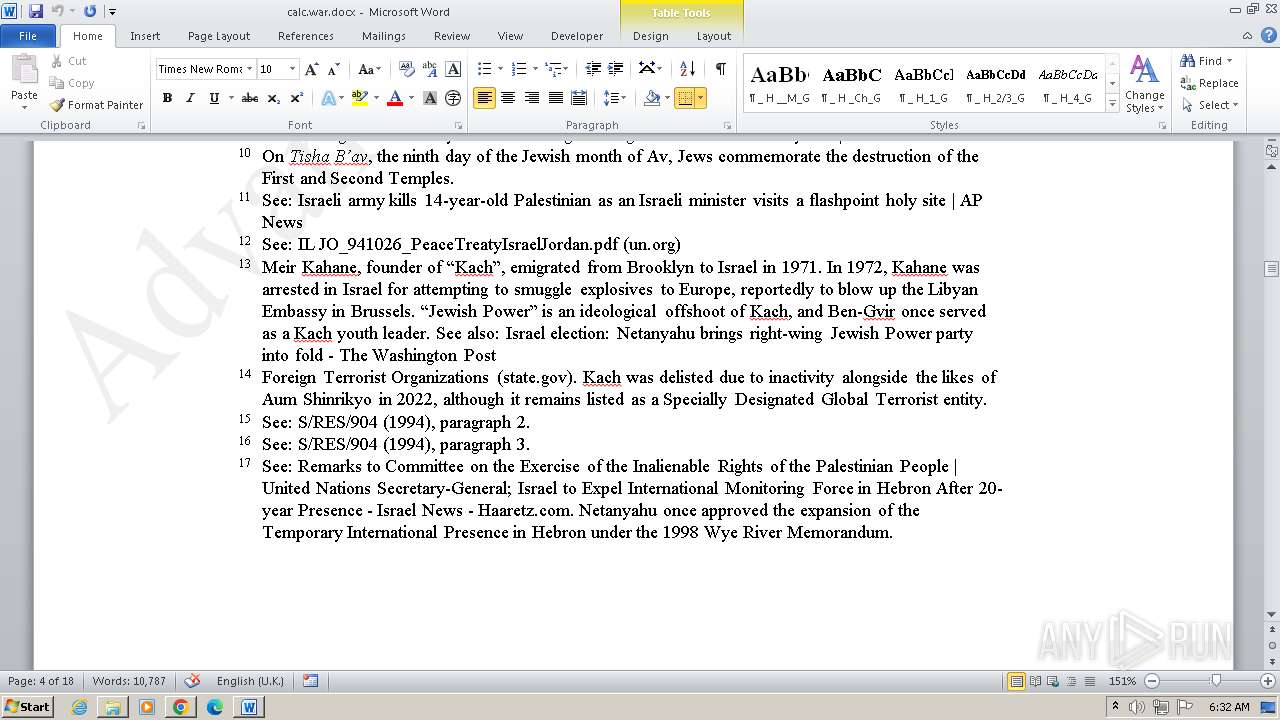
Task: Click Shrink Font icon
Action: pyautogui.click(x=335, y=69)
